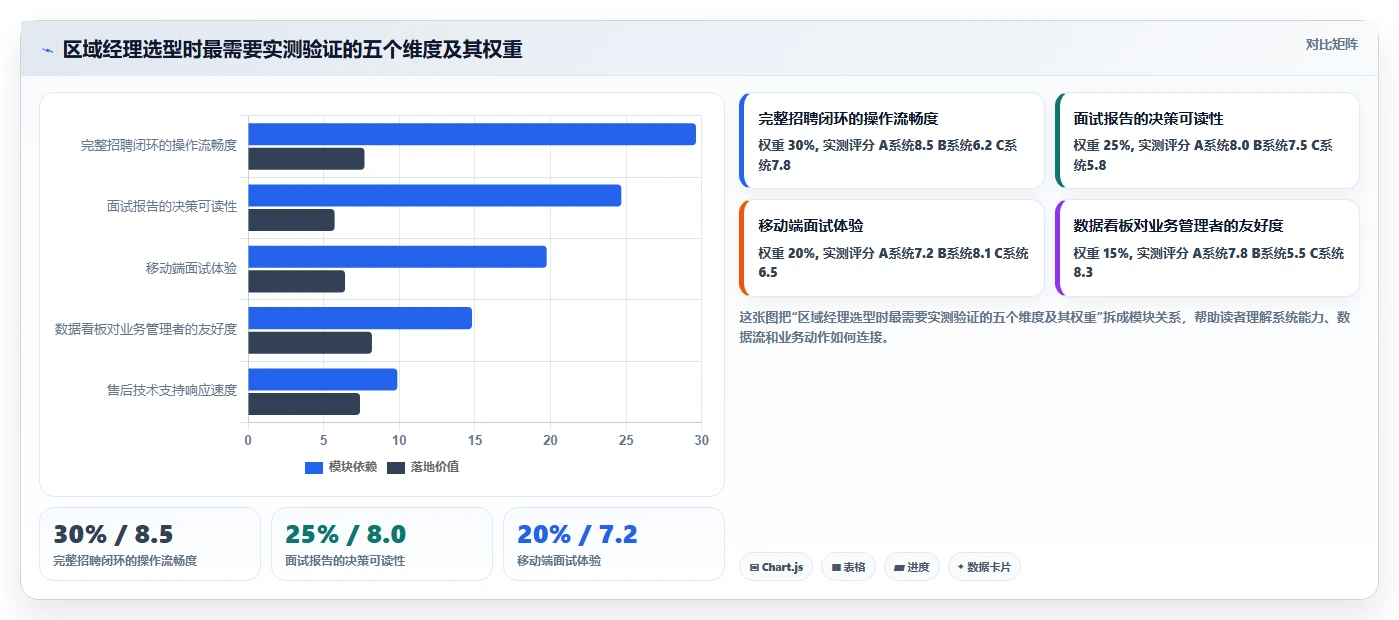
Task: Open the 数据看板对业务管理者的友好度 info card
Action: [x=1207, y=248]
